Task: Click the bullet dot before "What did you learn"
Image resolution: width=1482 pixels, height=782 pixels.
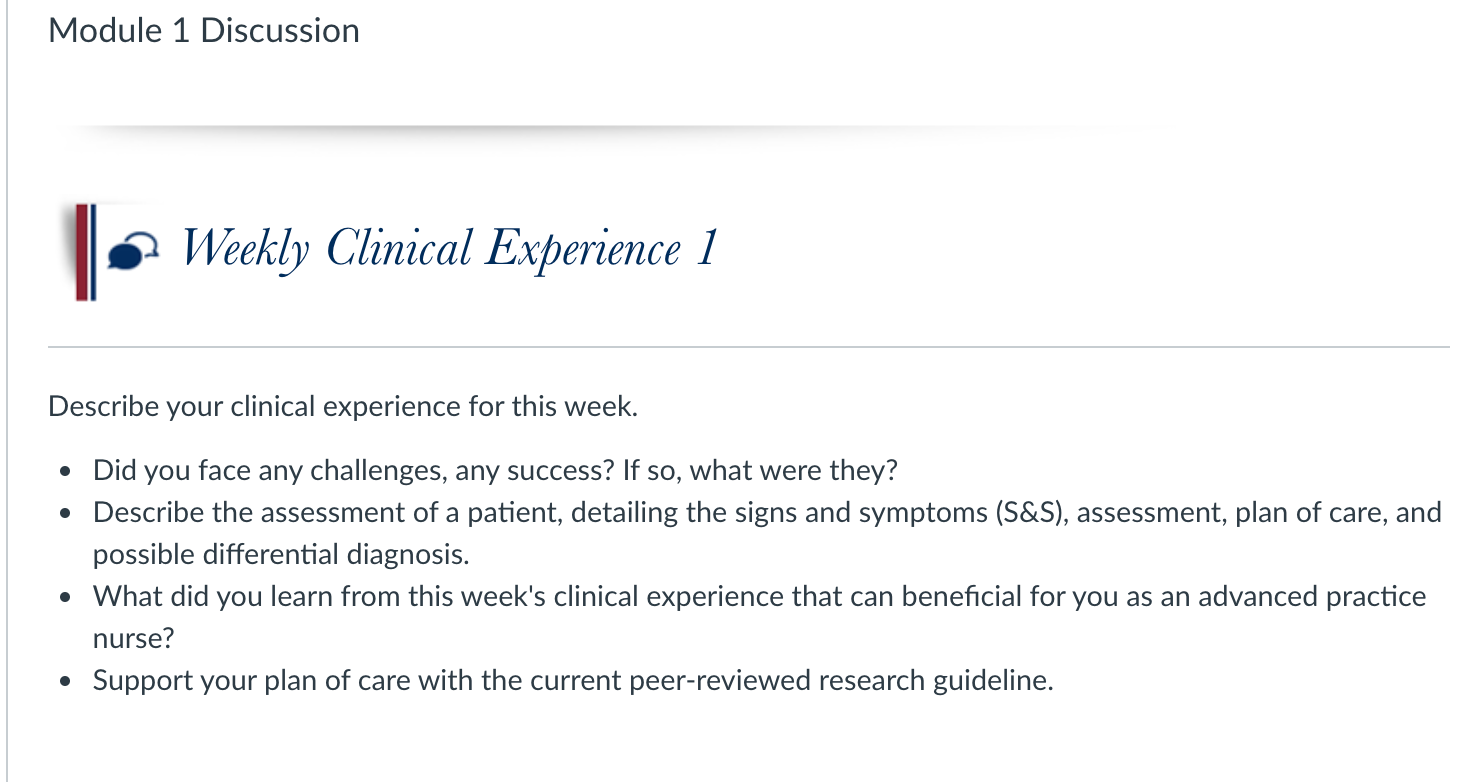Action: point(66,598)
